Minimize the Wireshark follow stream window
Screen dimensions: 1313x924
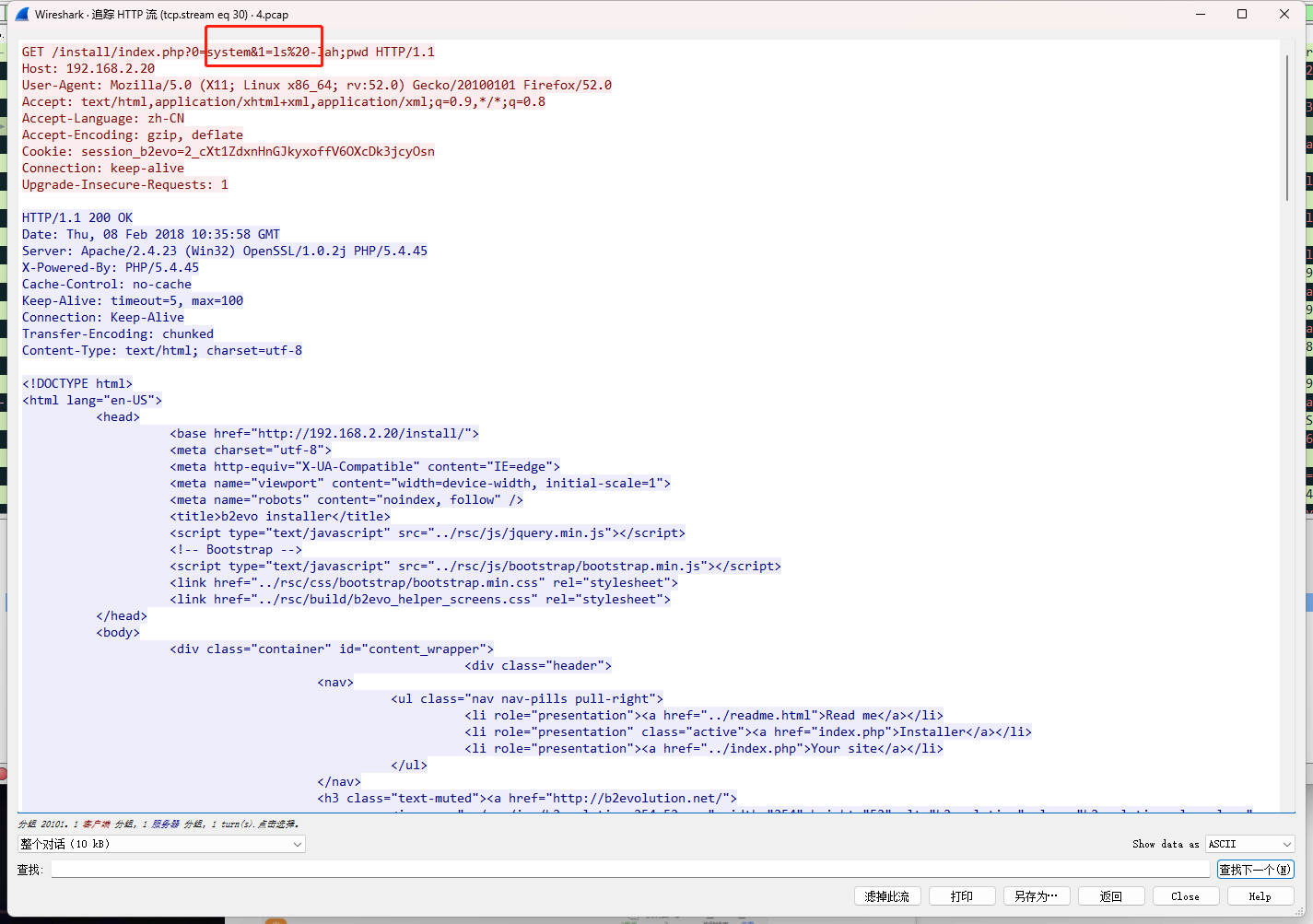(x=1201, y=14)
